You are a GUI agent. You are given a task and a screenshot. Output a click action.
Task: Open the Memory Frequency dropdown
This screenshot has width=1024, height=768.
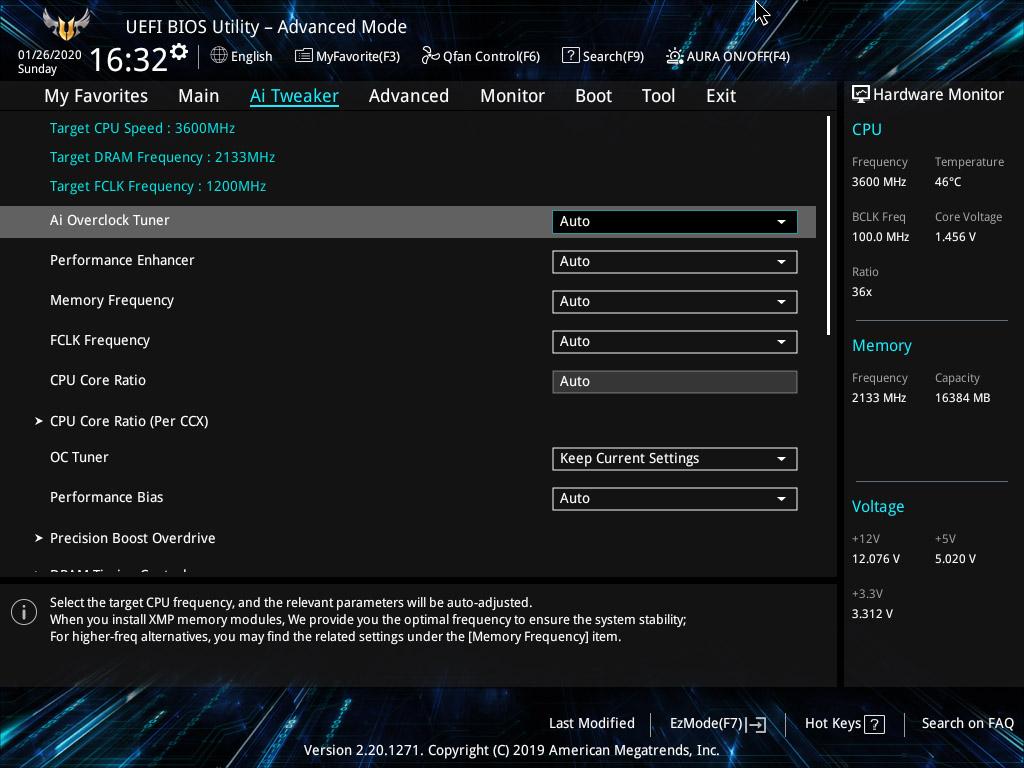tap(675, 302)
